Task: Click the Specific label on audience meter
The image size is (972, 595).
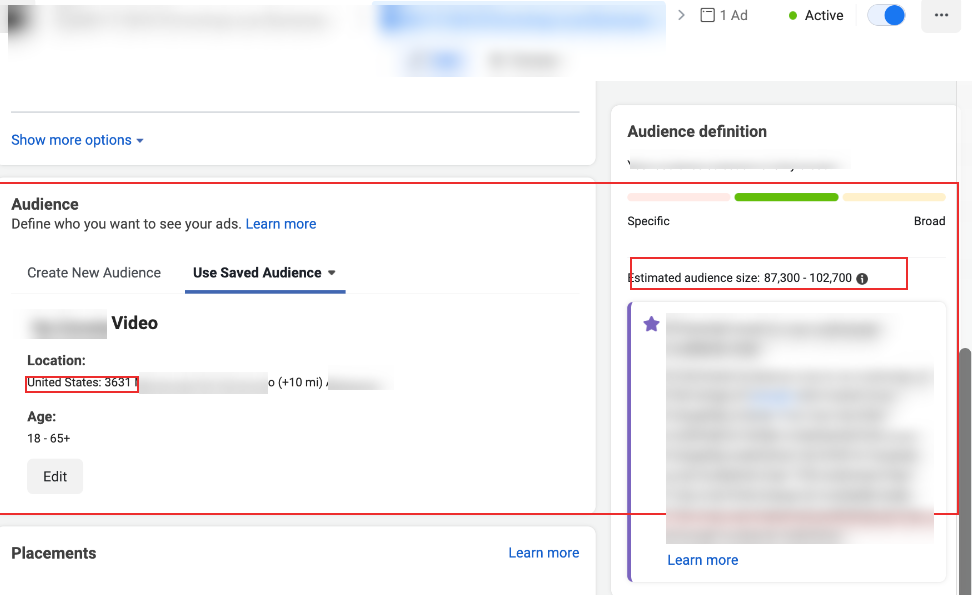Action: [x=648, y=221]
